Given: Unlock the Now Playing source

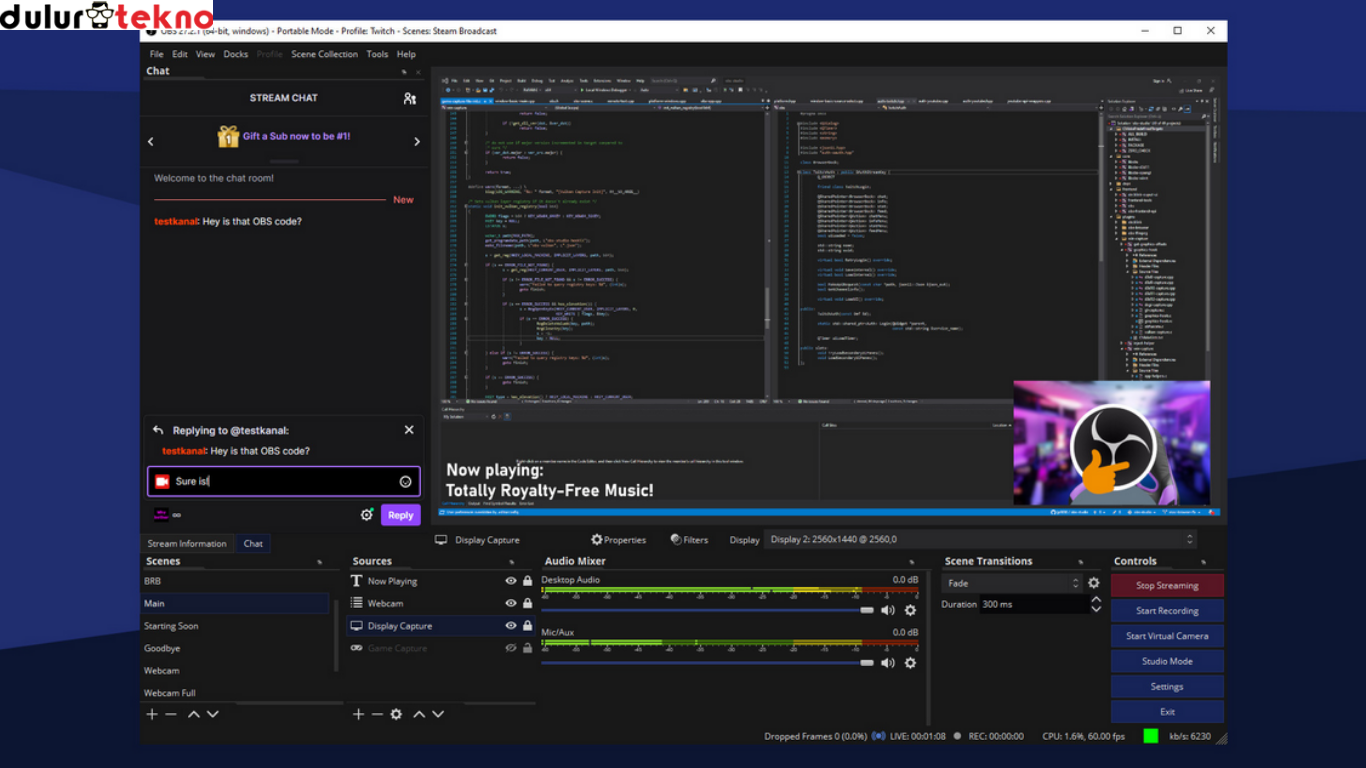Looking at the screenshot, I should [x=527, y=581].
